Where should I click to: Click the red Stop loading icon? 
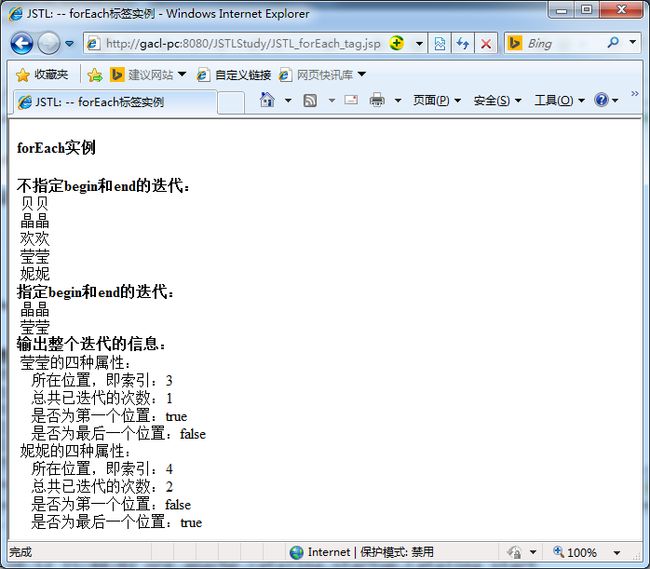pos(486,44)
